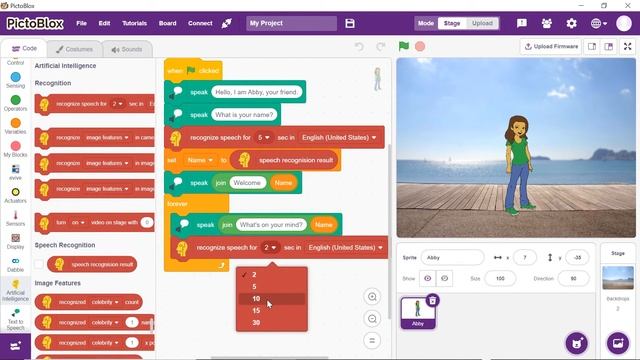
Task: Zoom in on the workspace
Action: [x=372, y=297]
